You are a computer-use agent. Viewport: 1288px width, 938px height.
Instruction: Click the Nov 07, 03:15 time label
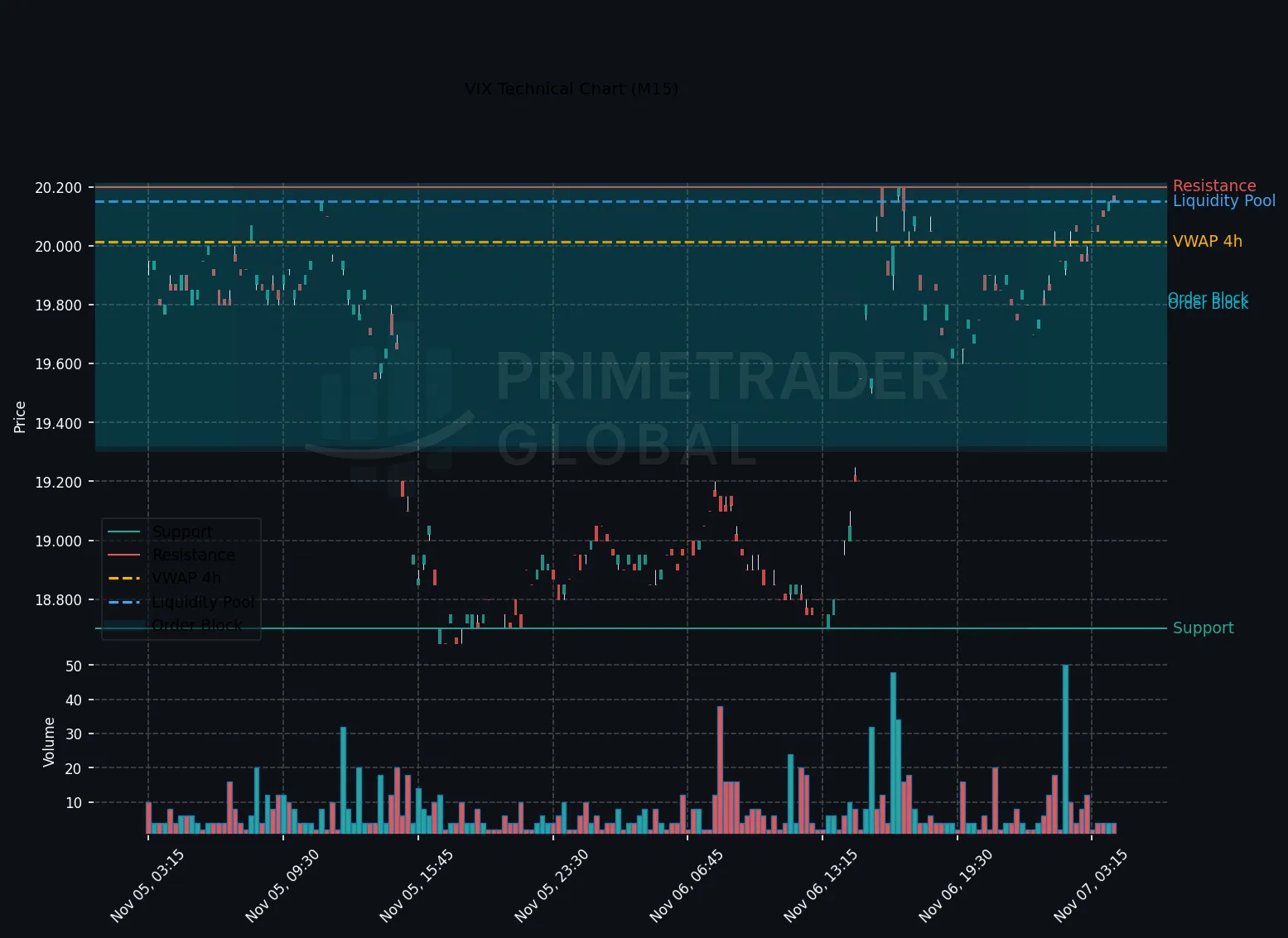1091,886
